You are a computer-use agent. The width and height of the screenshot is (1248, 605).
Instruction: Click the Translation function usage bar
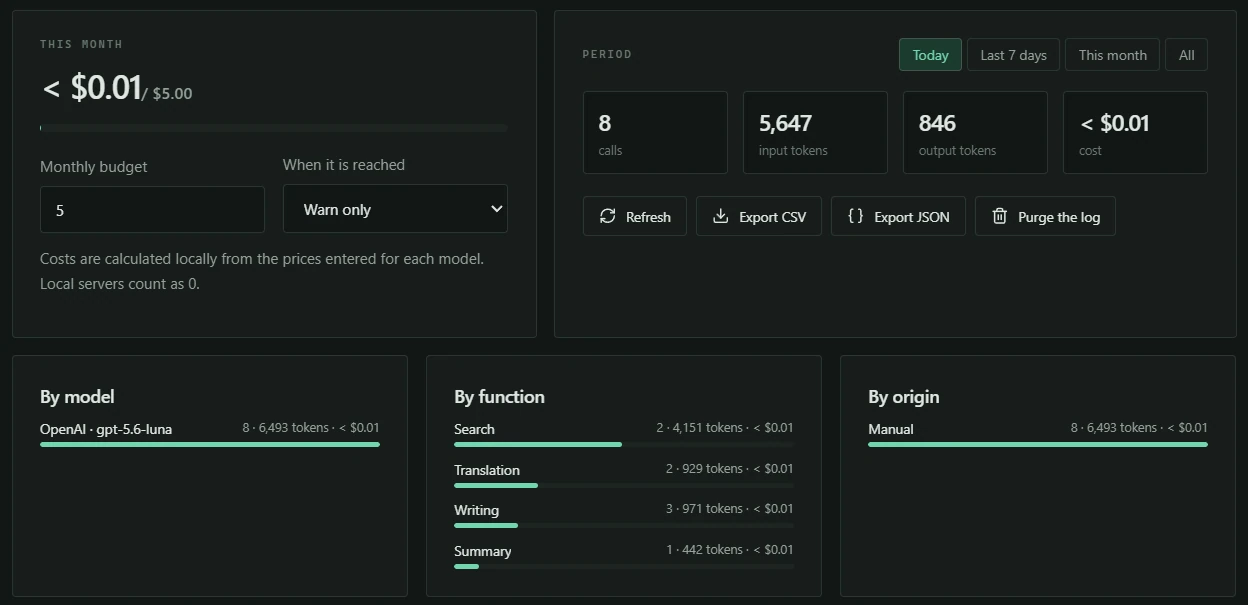point(624,485)
